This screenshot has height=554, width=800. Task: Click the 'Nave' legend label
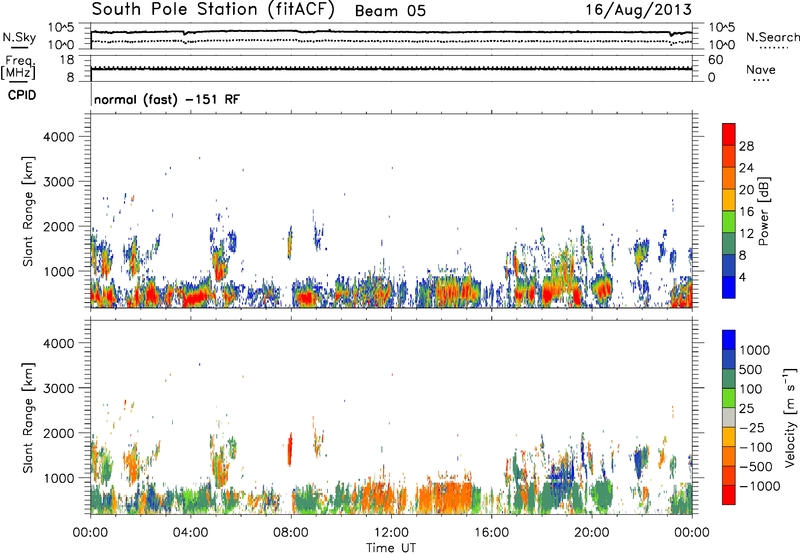point(761,70)
